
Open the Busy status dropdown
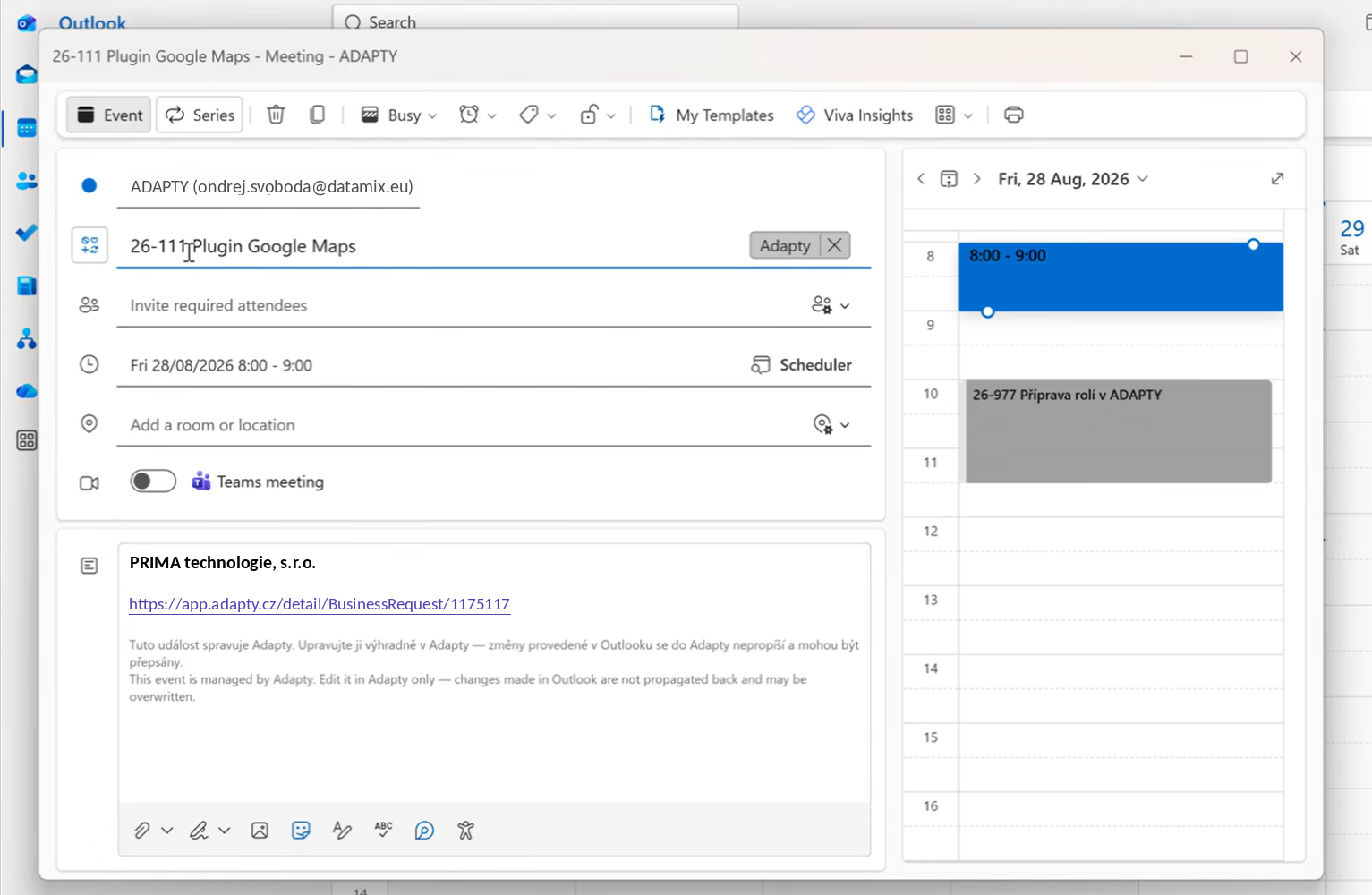tap(398, 115)
